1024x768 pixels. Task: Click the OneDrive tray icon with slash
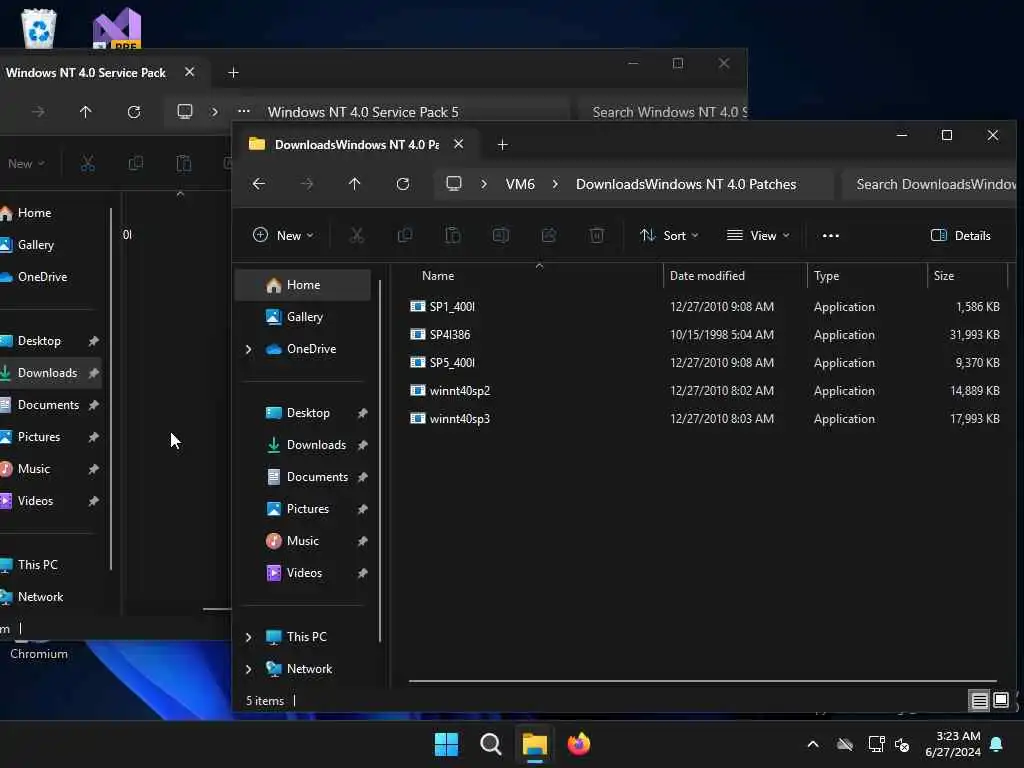845,744
